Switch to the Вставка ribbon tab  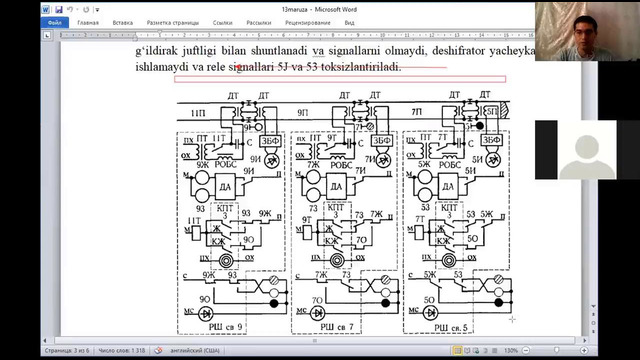[x=122, y=23]
